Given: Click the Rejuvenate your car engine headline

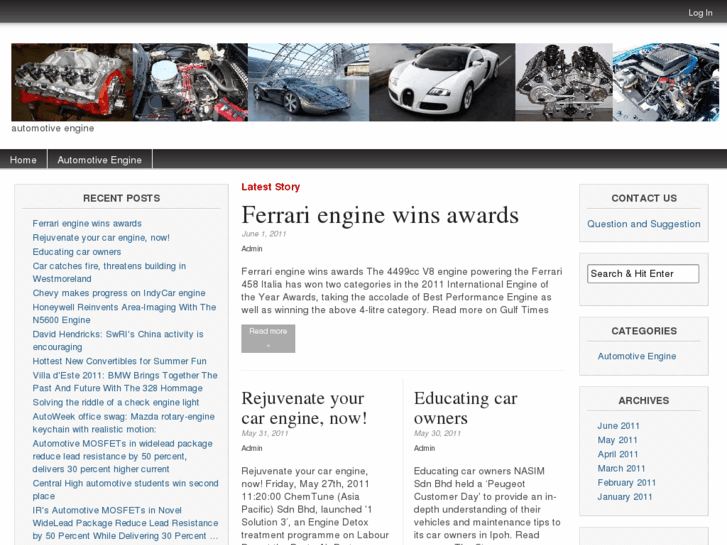Looking at the screenshot, I should tap(305, 408).
